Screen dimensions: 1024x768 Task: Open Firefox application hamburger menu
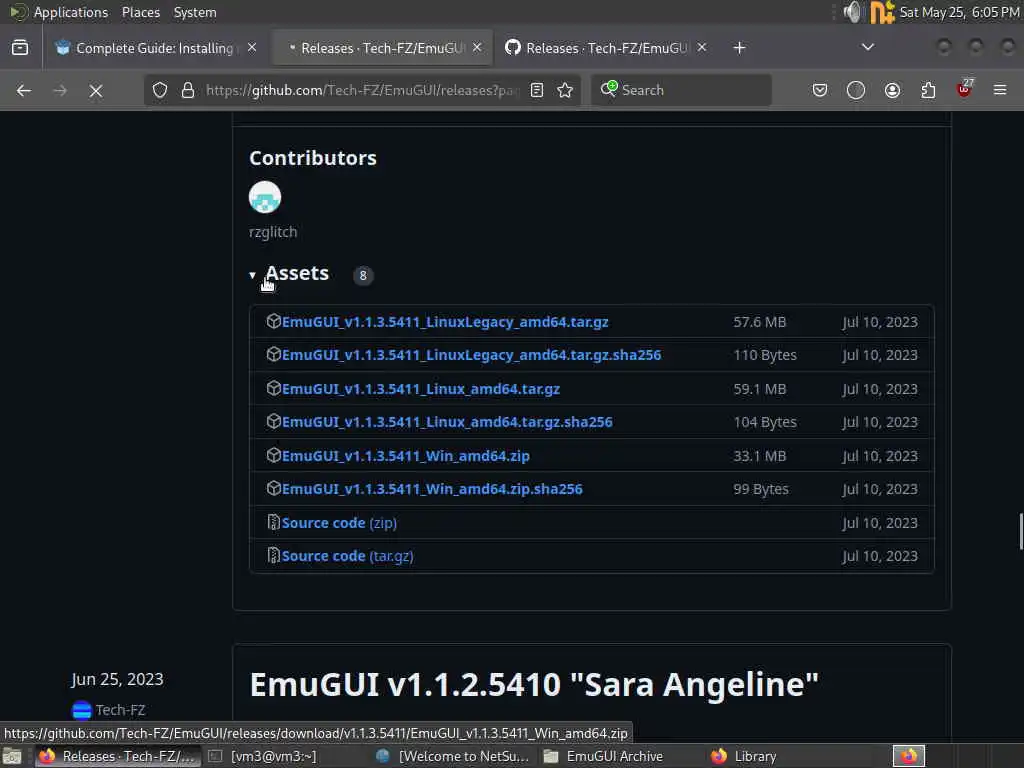tap(1000, 90)
